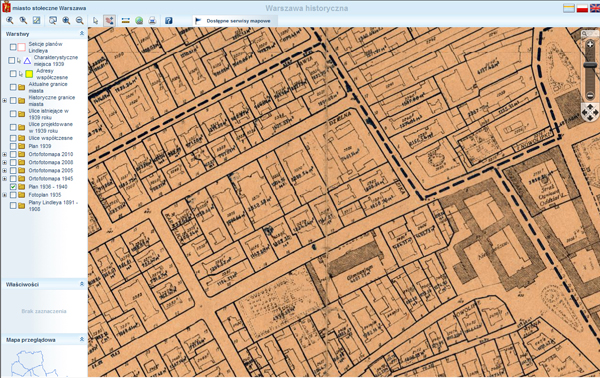Check the Ortofotomapa 1945 layer checkbox
The width and height of the screenshot is (600, 378).
coord(13,179)
